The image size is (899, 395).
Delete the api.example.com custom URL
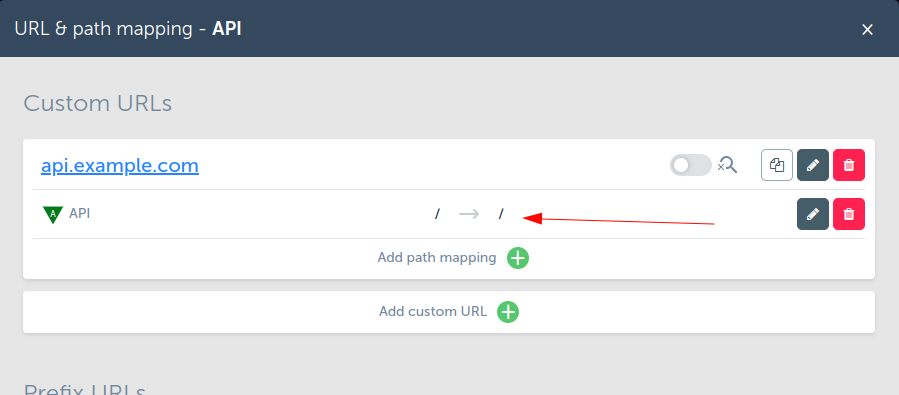click(x=849, y=165)
